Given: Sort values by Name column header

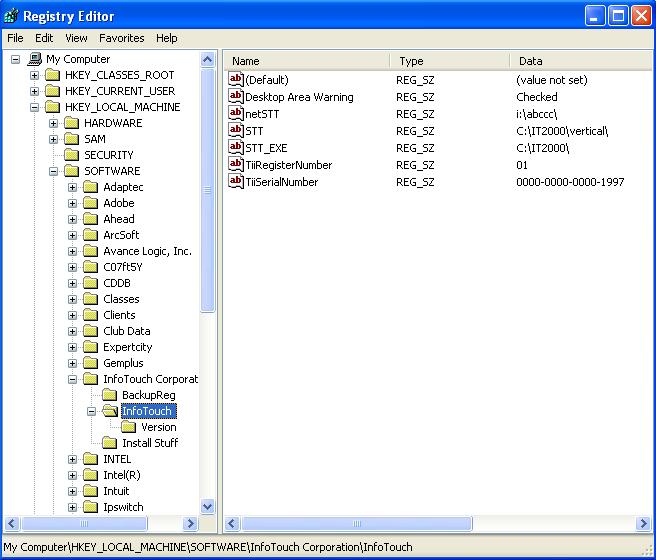Looking at the screenshot, I should pos(307,61).
